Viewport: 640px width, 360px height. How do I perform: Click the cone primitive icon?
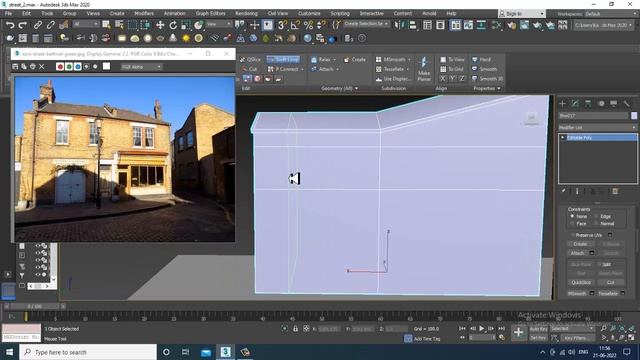click(173, 38)
